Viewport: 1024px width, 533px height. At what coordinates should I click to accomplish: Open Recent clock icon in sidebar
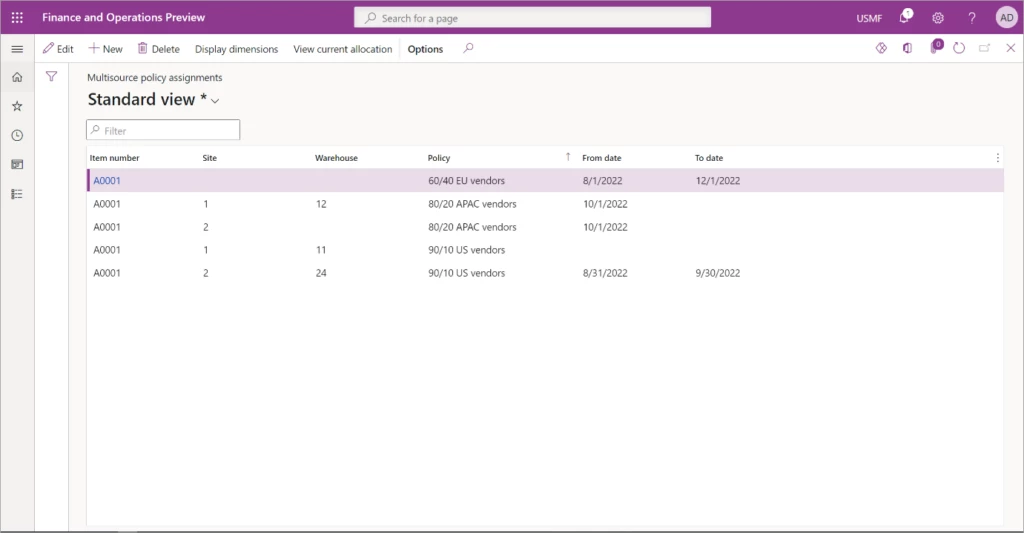point(18,135)
